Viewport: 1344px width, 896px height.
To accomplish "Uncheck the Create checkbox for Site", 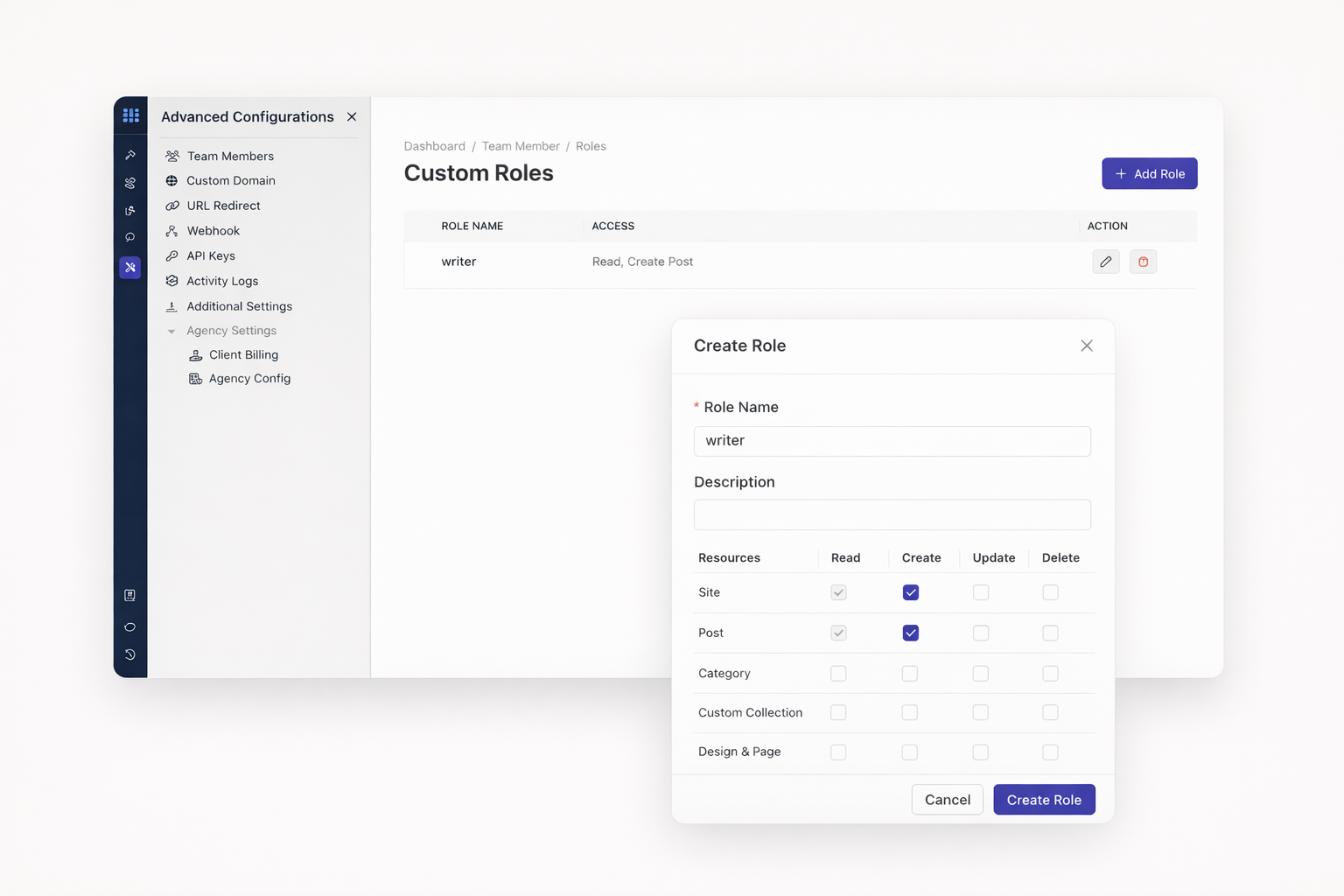I will click(x=910, y=592).
